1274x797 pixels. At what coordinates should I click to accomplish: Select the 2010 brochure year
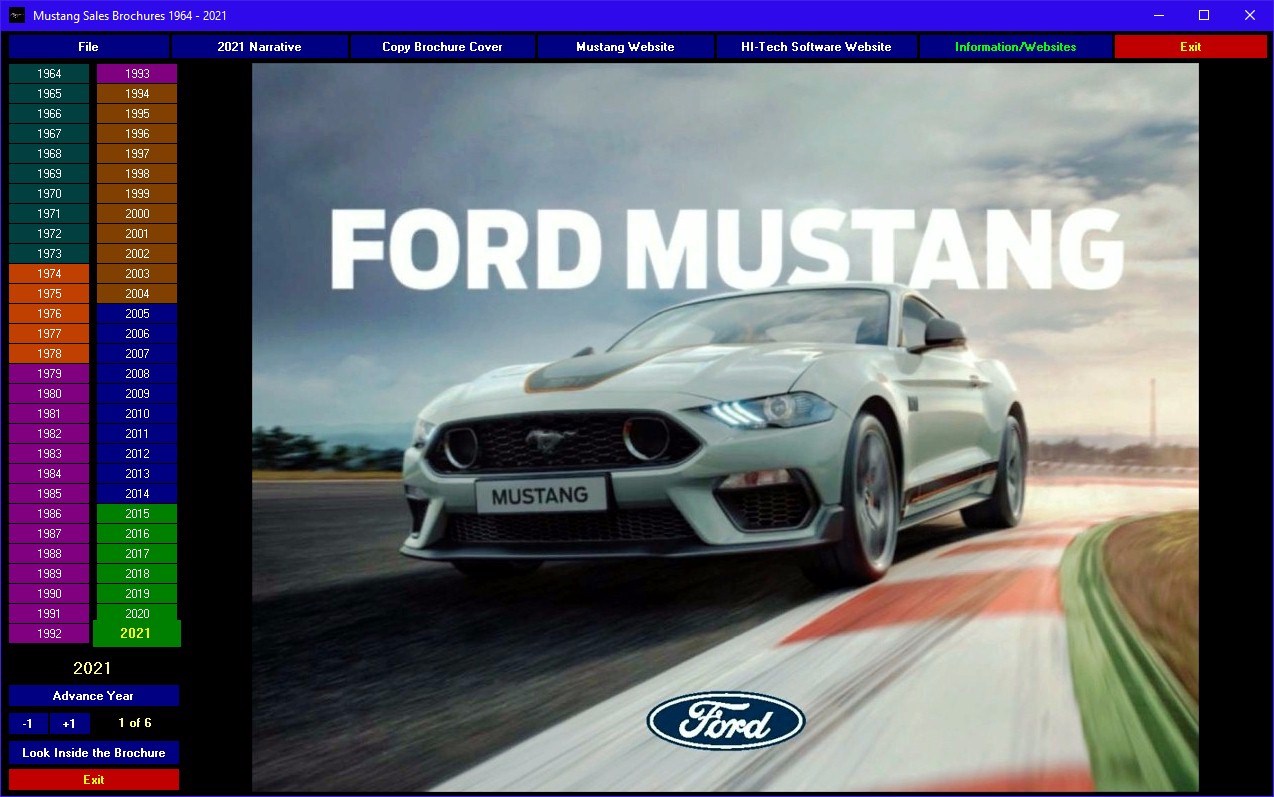point(137,414)
